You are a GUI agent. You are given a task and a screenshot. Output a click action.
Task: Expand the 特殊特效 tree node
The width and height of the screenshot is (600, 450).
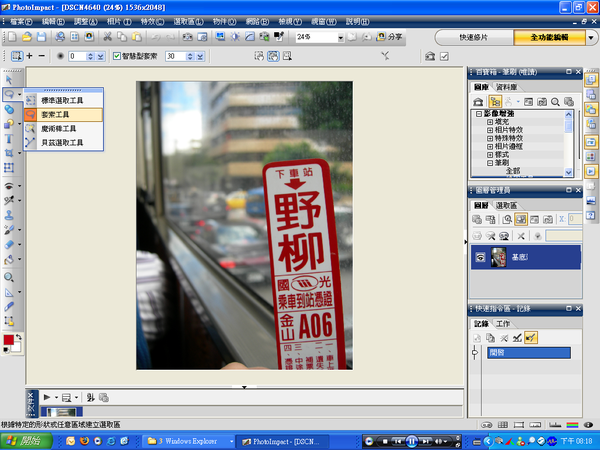click(x=490, y=139)
